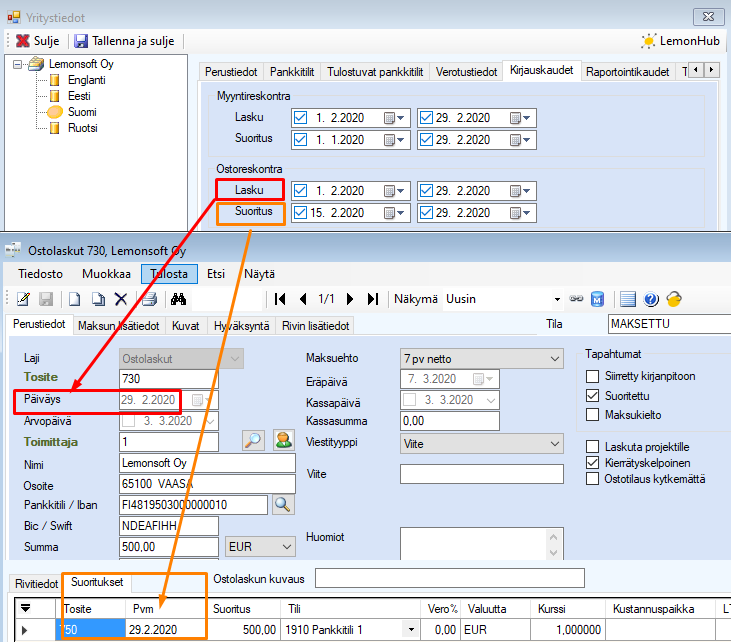Go to first record arrow

[280, 299]
